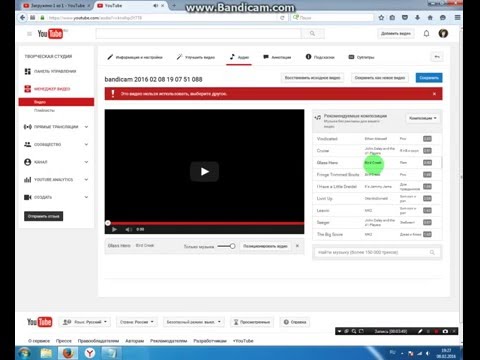Image resolution: width=480 pixels, height=360 pixels.
Task: Open the YouTube hamburger guide menu
Action: click(x=29, y=34)
